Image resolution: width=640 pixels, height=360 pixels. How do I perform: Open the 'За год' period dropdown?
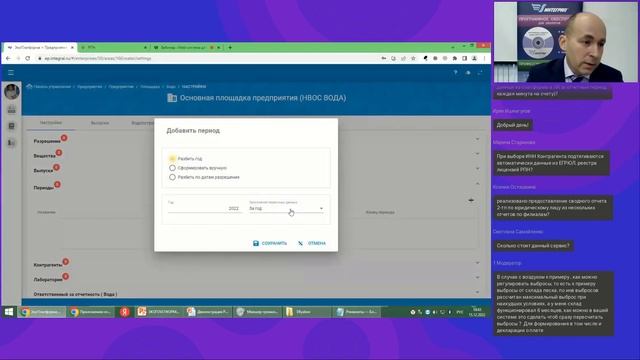pos(286,208)
